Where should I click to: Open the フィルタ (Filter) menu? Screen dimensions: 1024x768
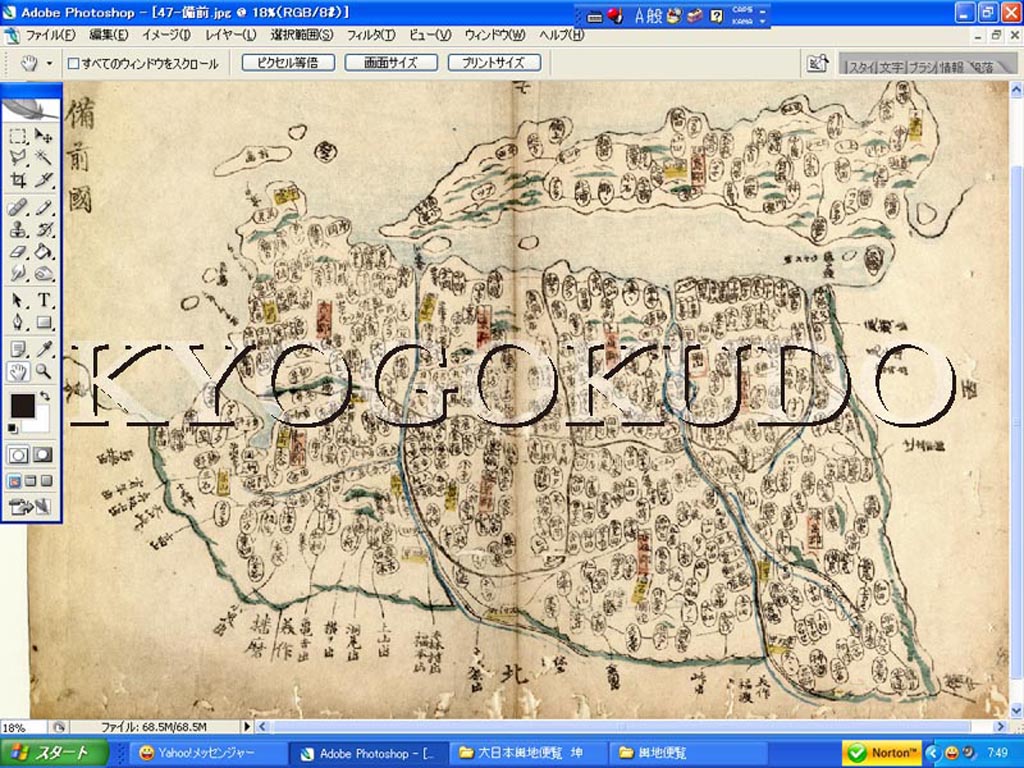[370, 35]
